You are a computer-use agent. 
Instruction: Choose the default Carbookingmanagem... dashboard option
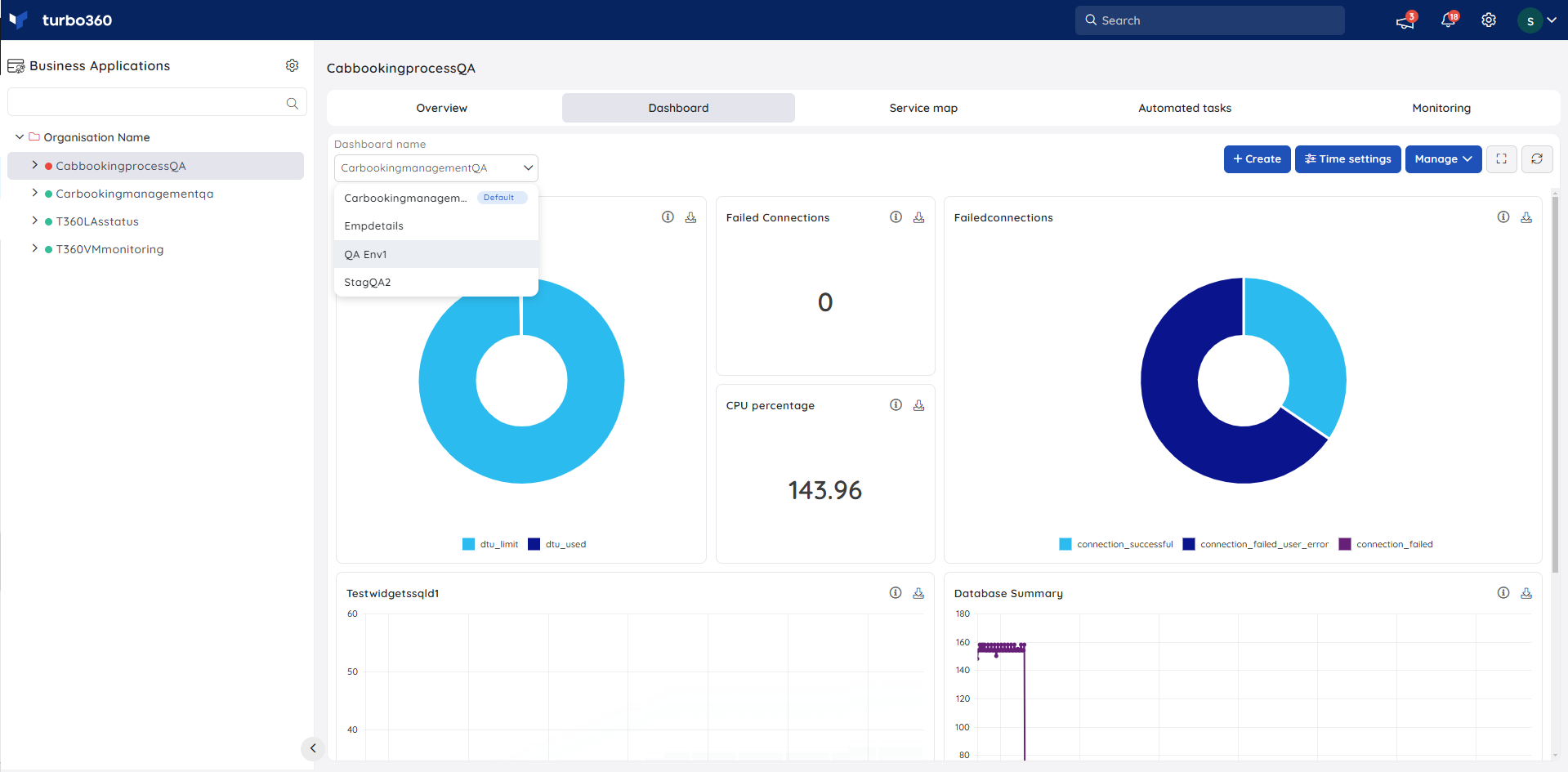pos(436,198)
